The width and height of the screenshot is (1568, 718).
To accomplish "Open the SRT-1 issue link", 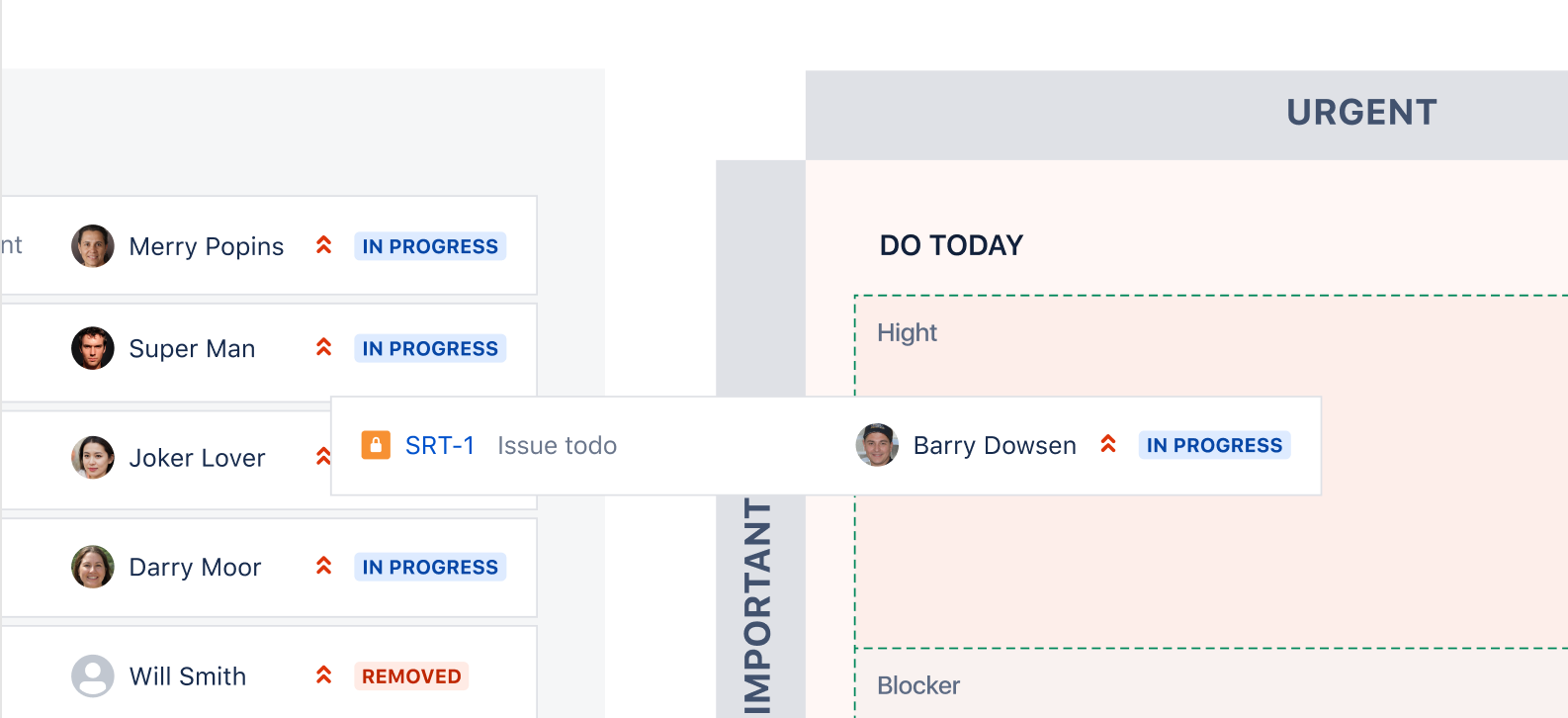I will (x=440, y=446).
